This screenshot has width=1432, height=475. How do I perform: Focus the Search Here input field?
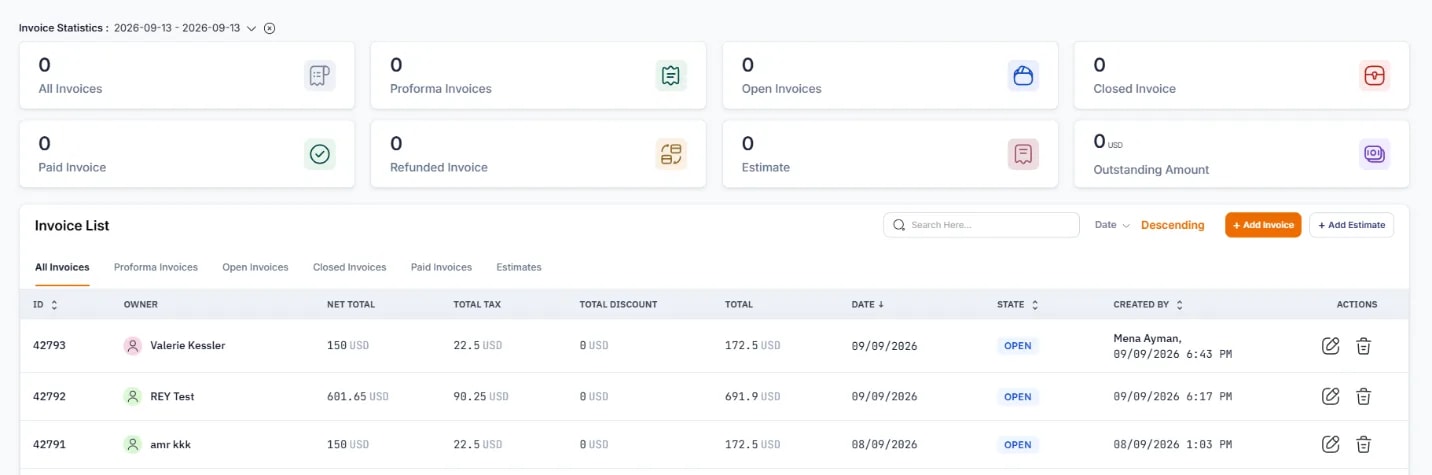tap(981, 225)
